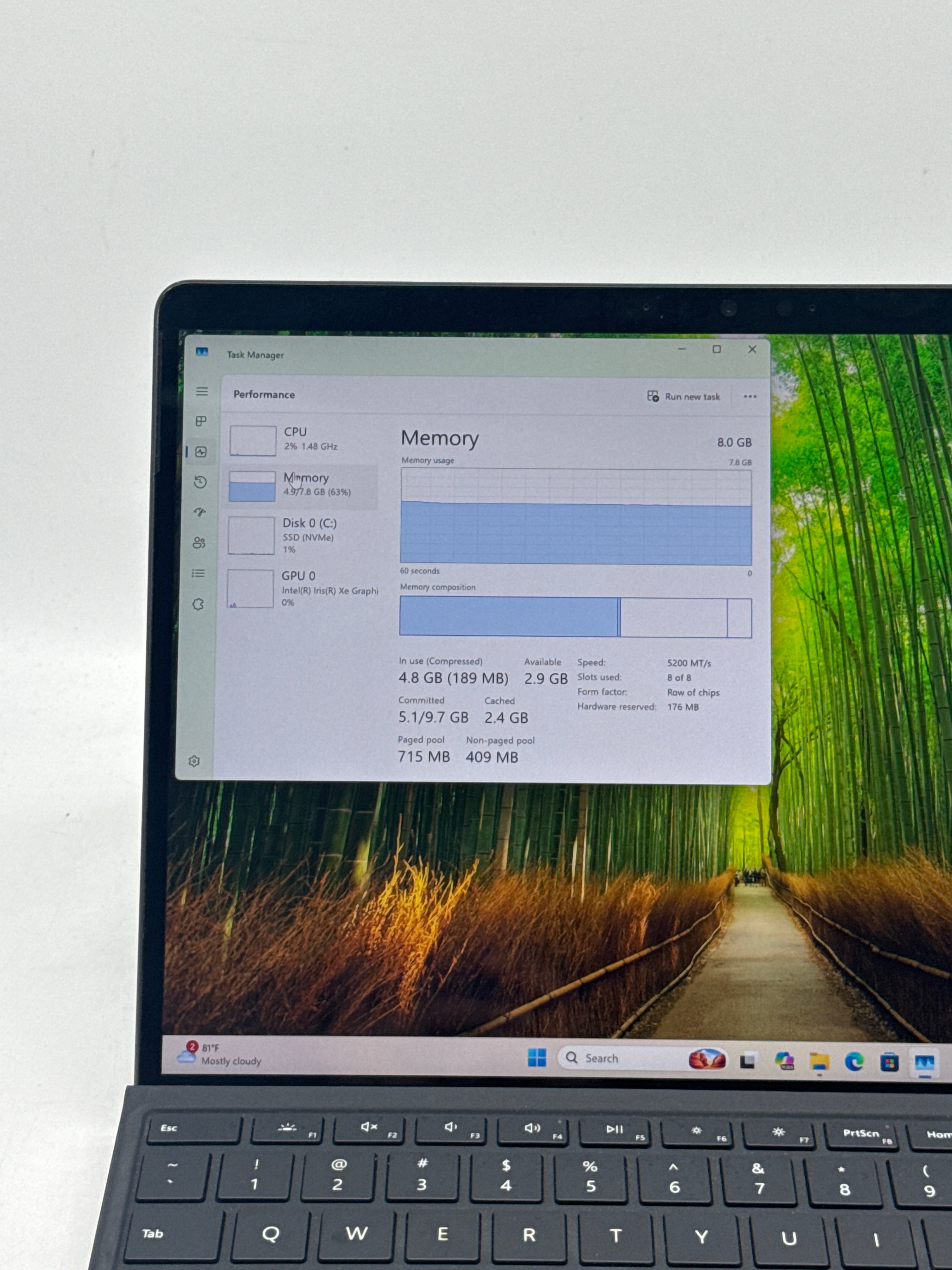
Task: Click the Memory composition bar in-use segment
Action: click(508, 616)
